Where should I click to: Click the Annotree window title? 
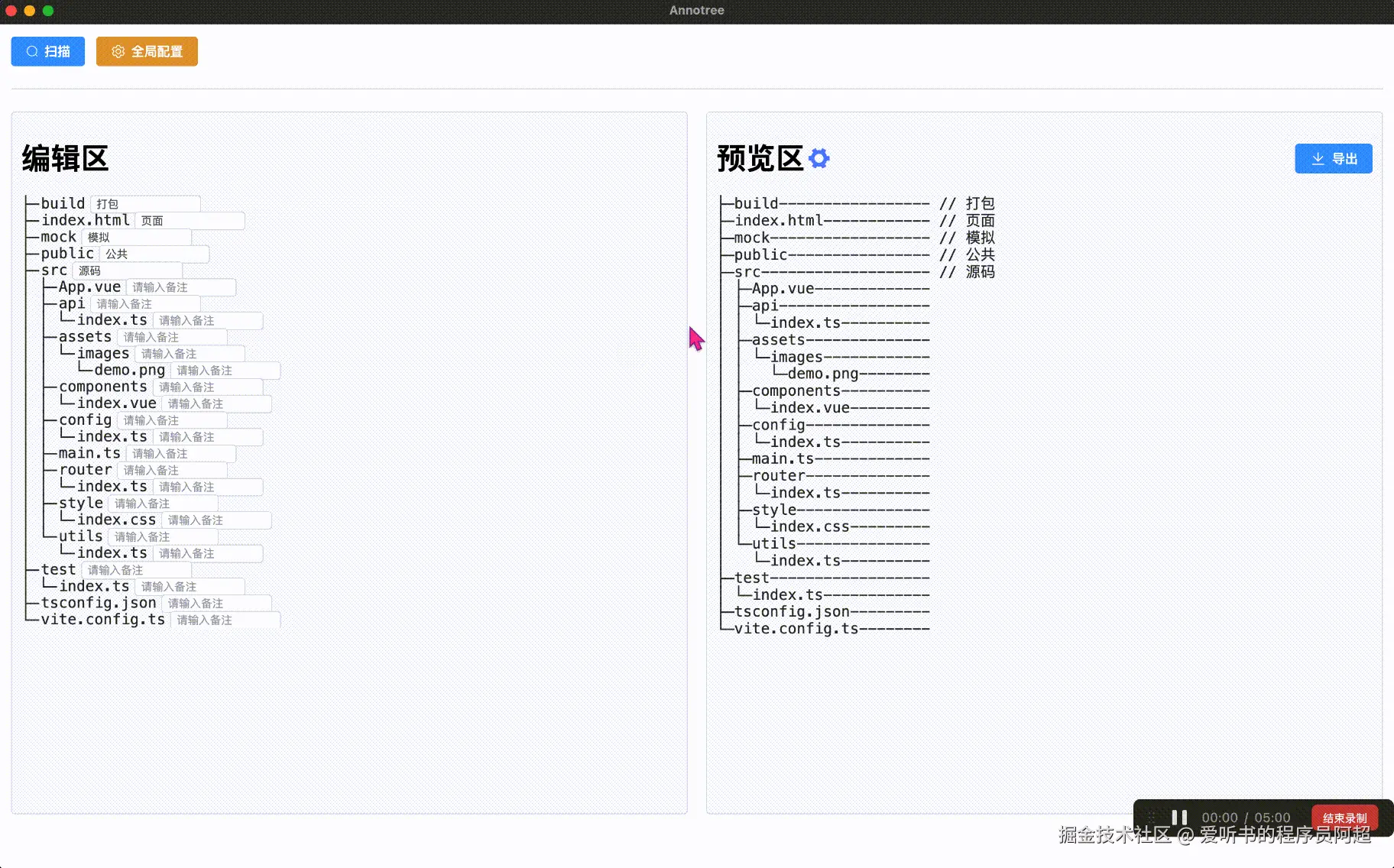[x=696, y=10]
